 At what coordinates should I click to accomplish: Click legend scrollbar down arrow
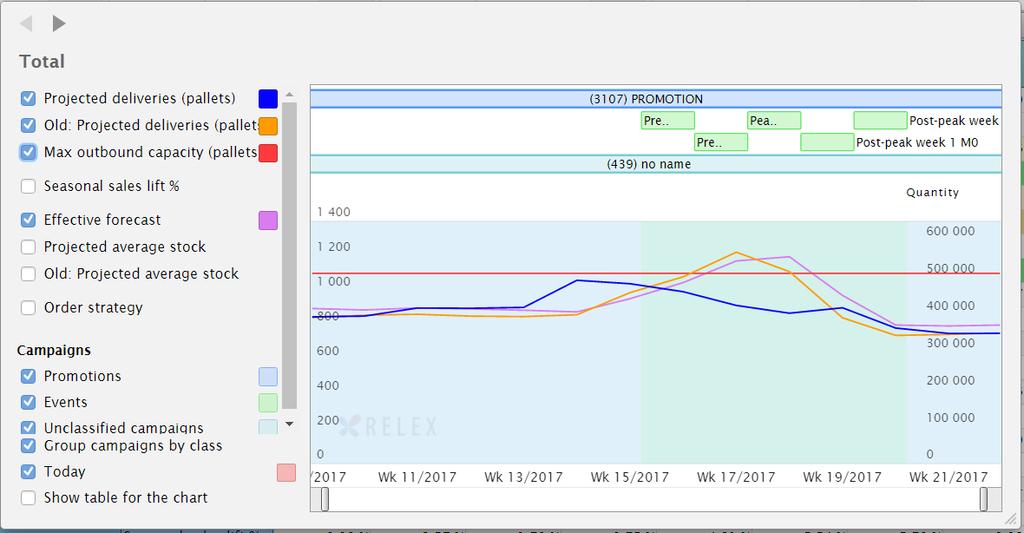tap(289, 424)
